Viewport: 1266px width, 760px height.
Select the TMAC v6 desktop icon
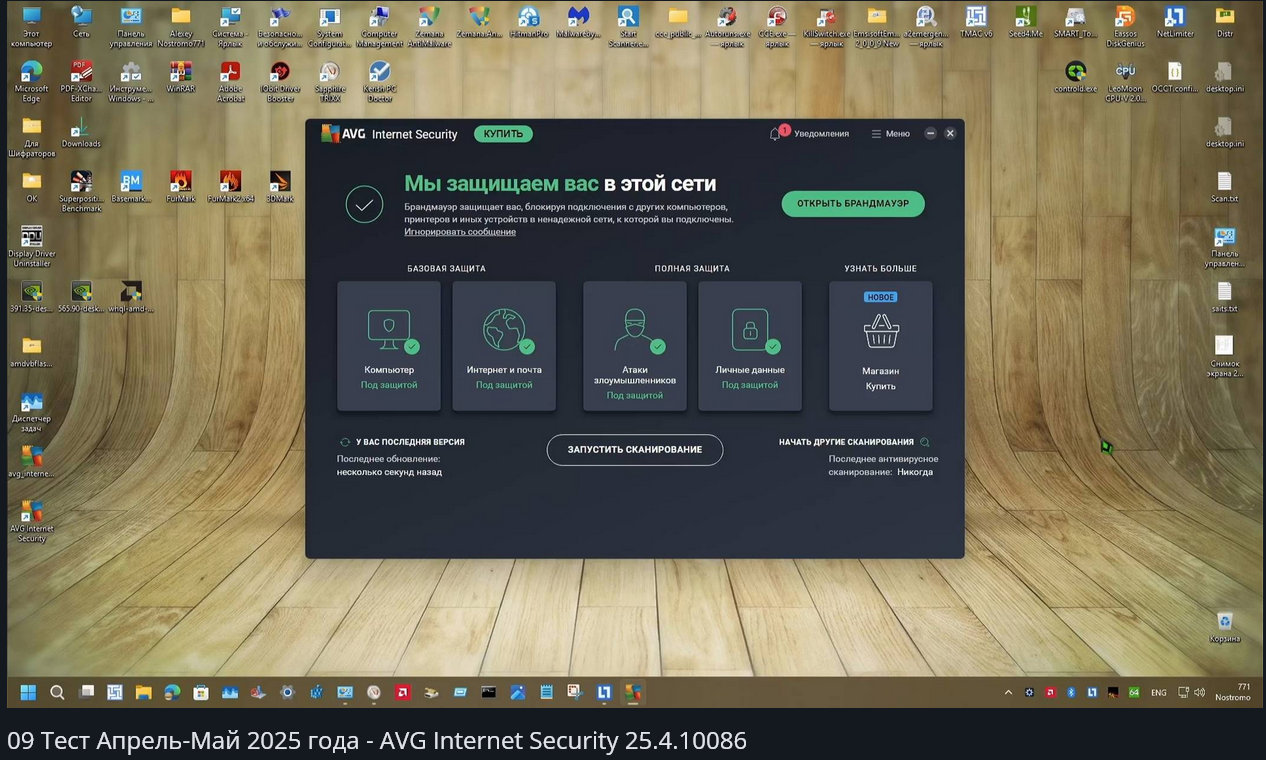(976, 22)
